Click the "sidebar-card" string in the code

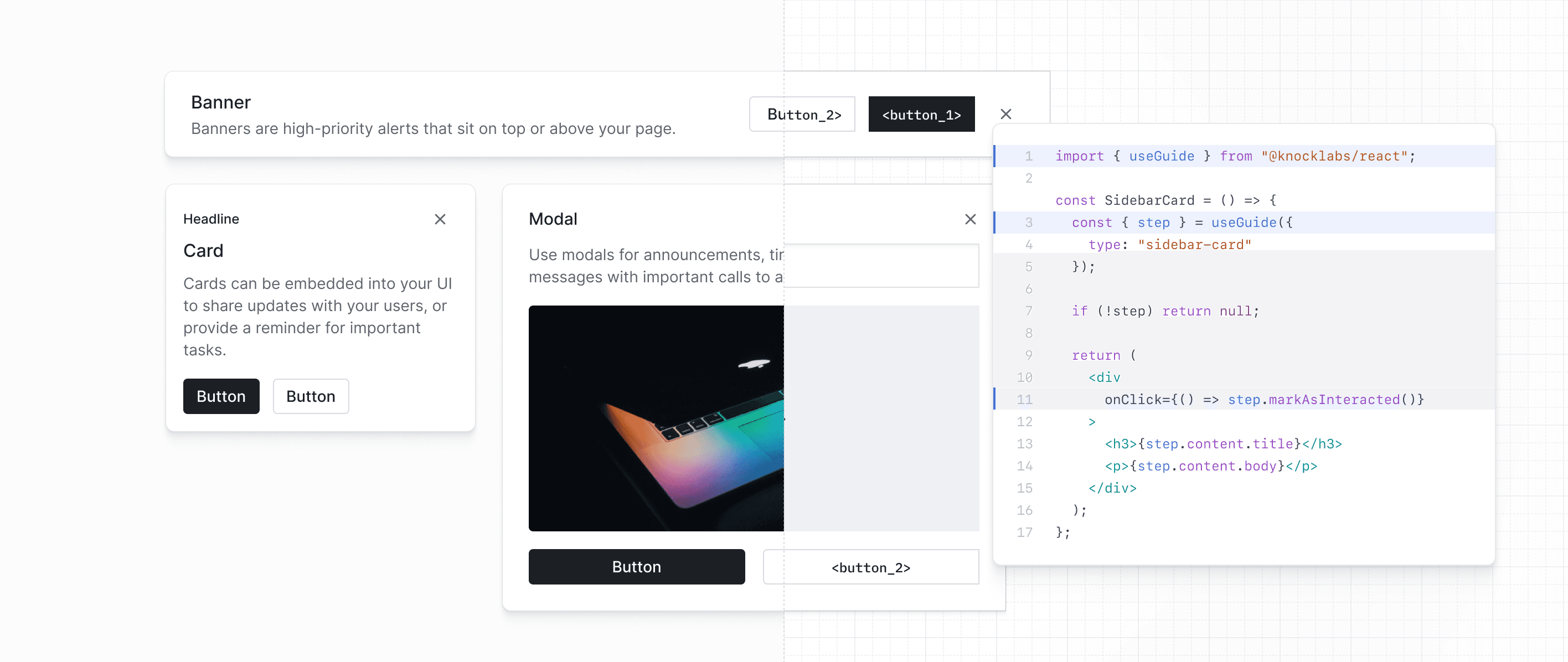pos(1194,244)
